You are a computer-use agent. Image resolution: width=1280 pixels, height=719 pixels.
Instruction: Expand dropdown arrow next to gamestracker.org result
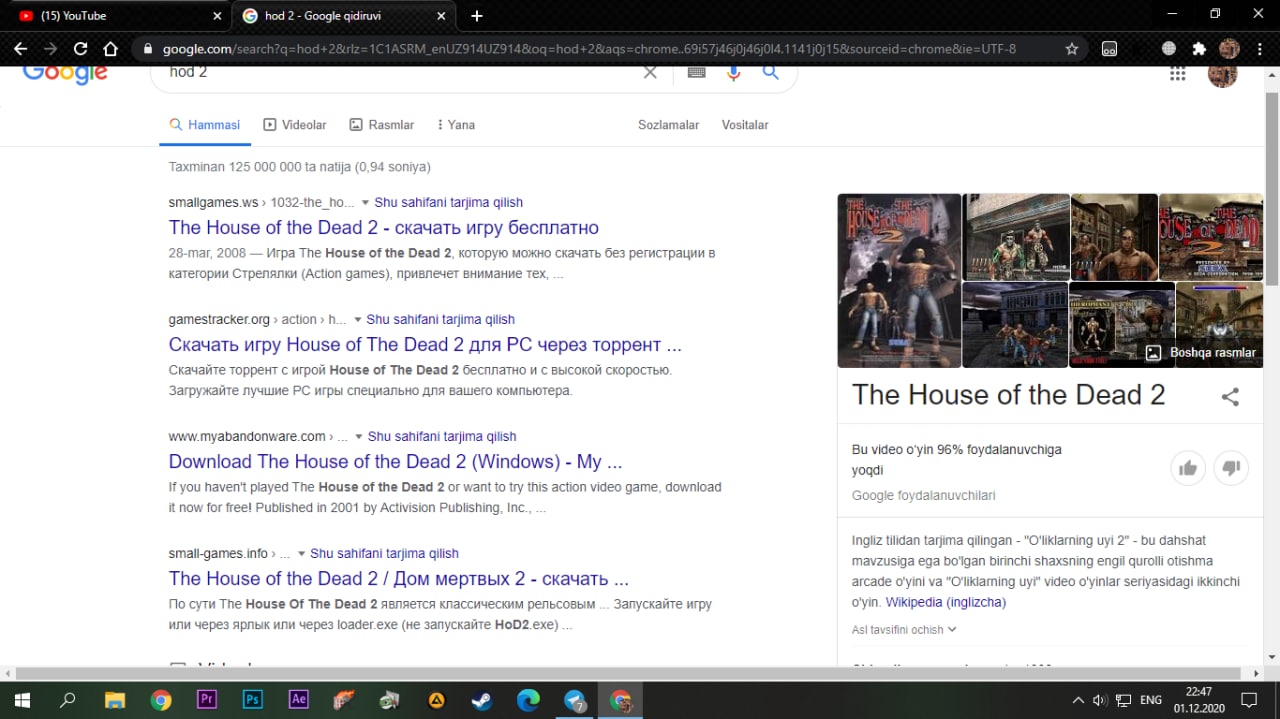coord(357,320)
